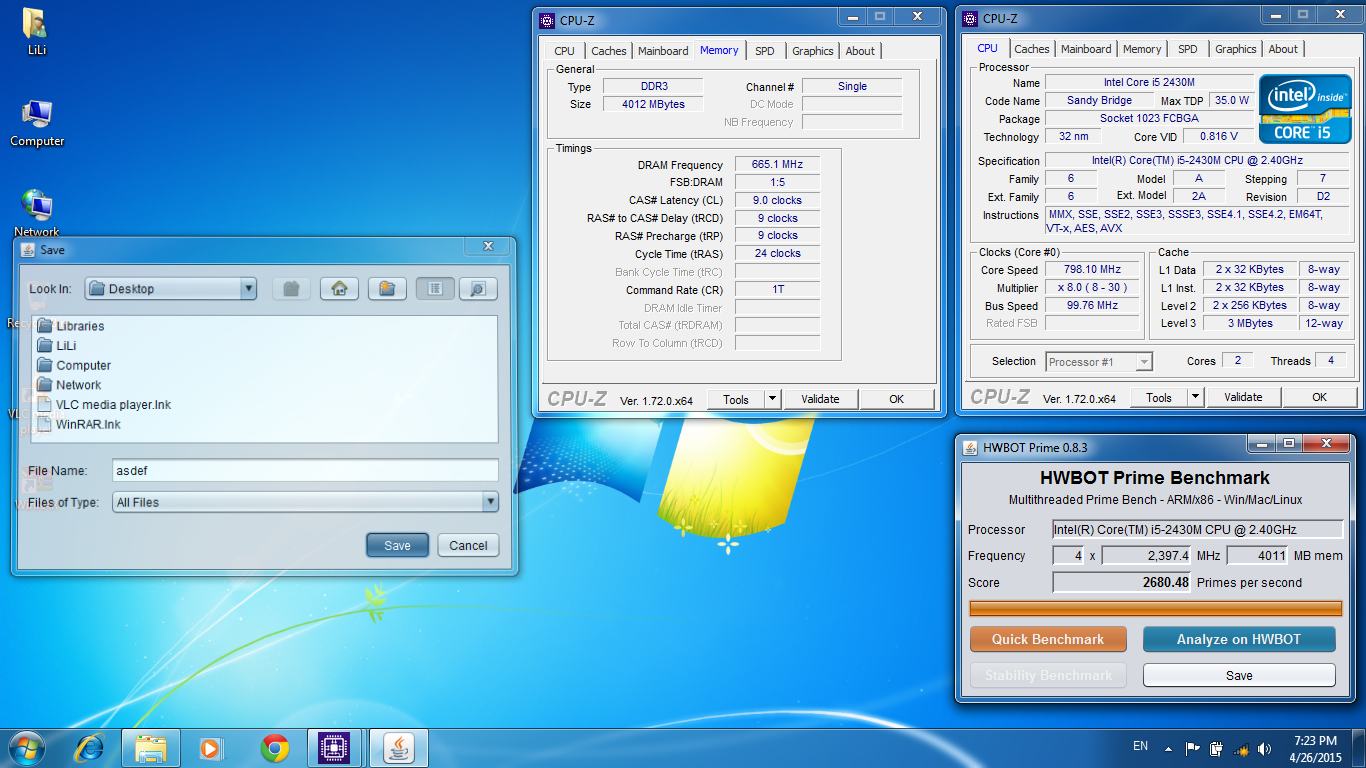Viewport: 1366px width, 768px height.
Task: Toggle List view in Save dialog
Action: click(x=435, y=288)
